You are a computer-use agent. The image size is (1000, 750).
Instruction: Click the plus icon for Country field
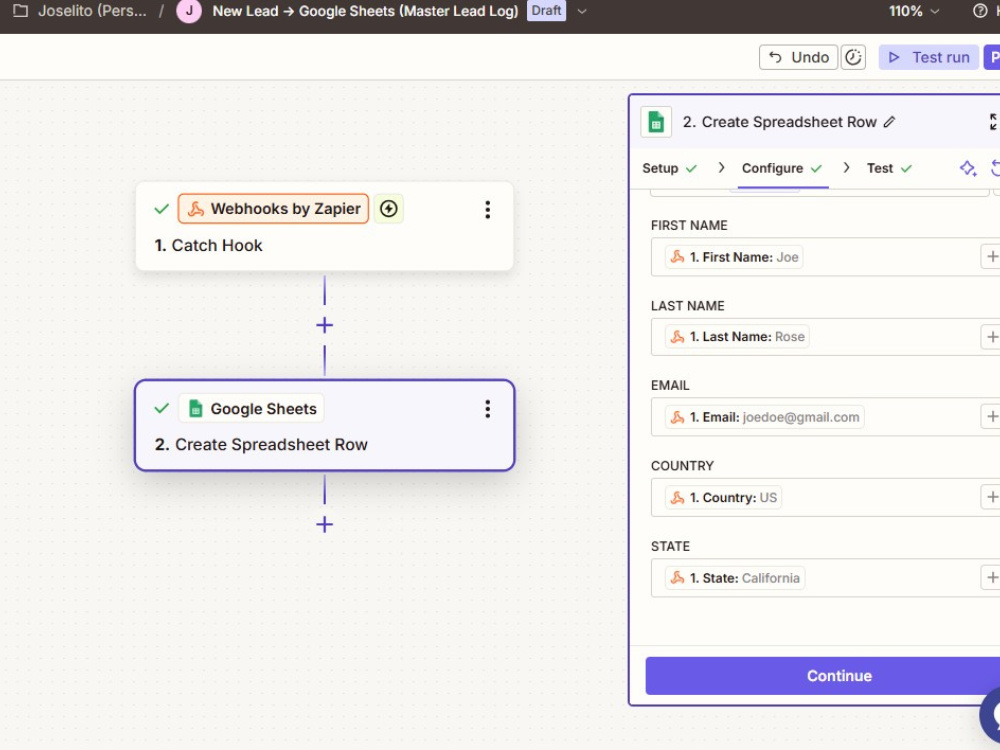[x=991, y=497]
